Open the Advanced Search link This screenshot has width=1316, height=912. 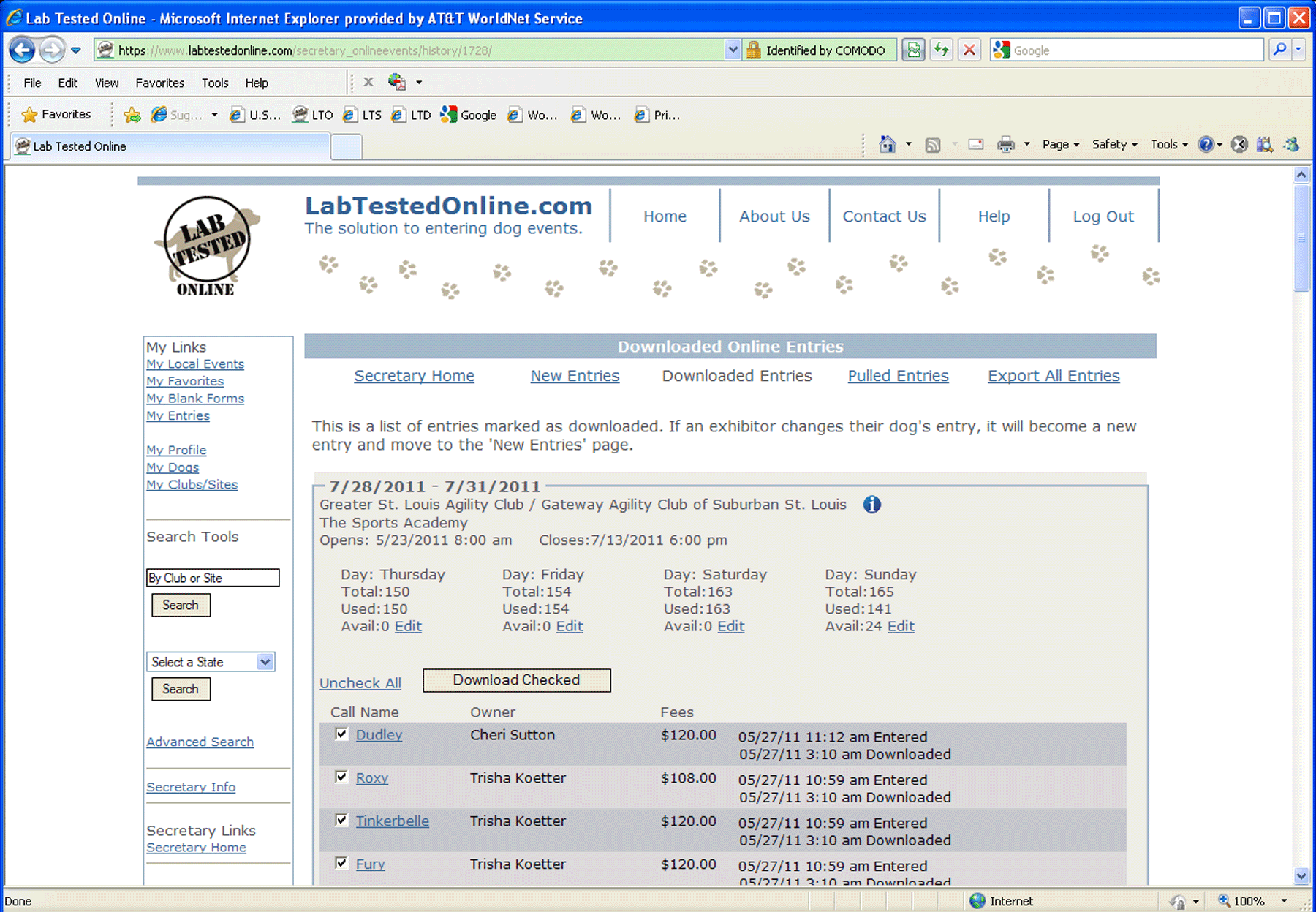point(200,742)
